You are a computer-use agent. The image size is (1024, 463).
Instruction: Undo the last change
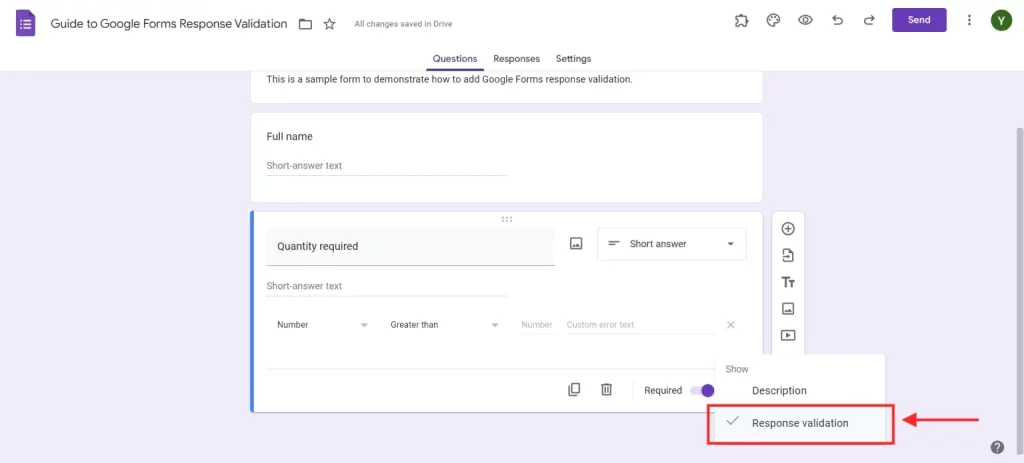tap(837, 20)
